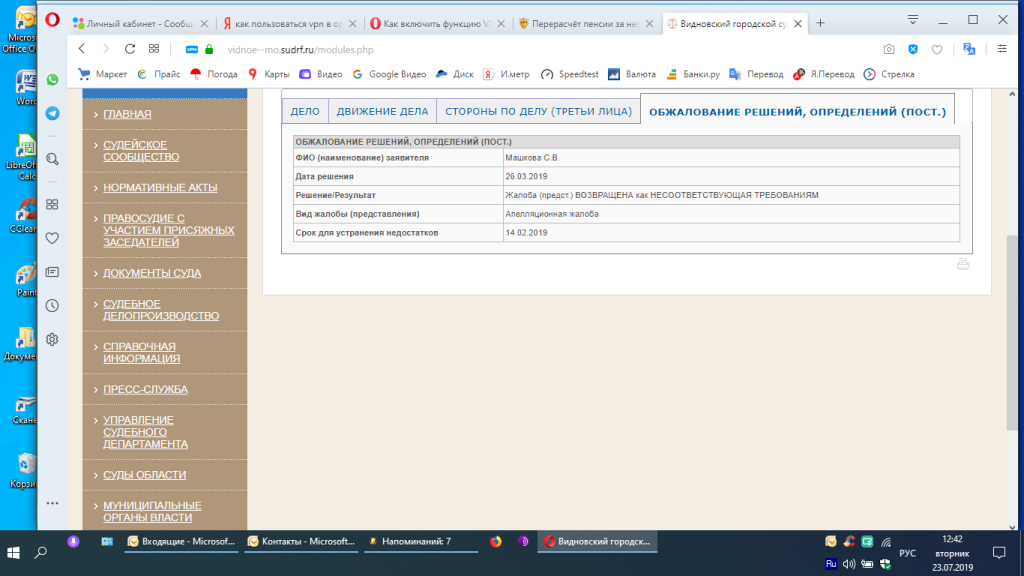Screen dimensions: 1024x576
Task: Open browsing history clock icon in sidebar
Action: click(52, 305)
